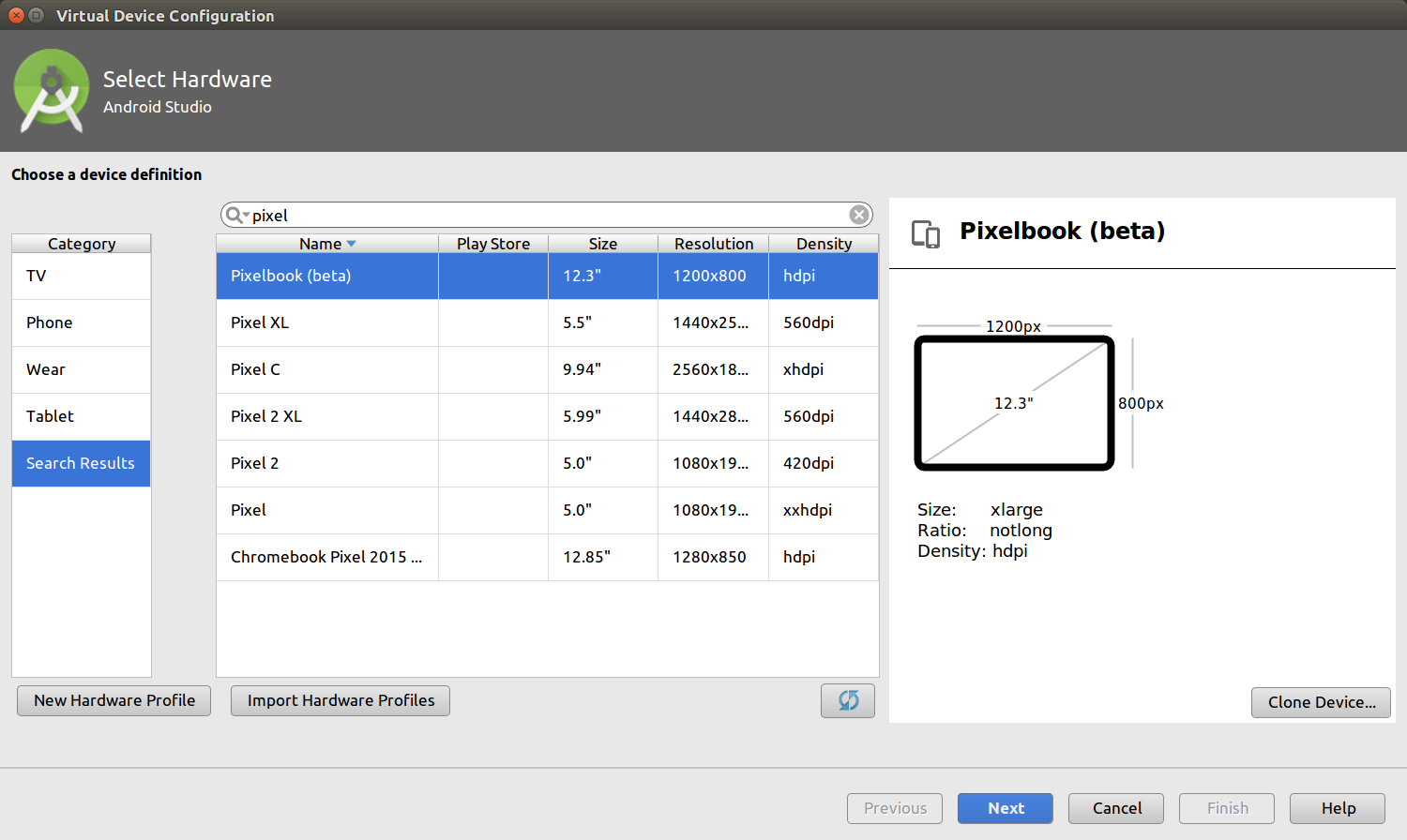Screen dimensions: 1407x840
Task: Select the Search Results category
Action: click(82, 463)
